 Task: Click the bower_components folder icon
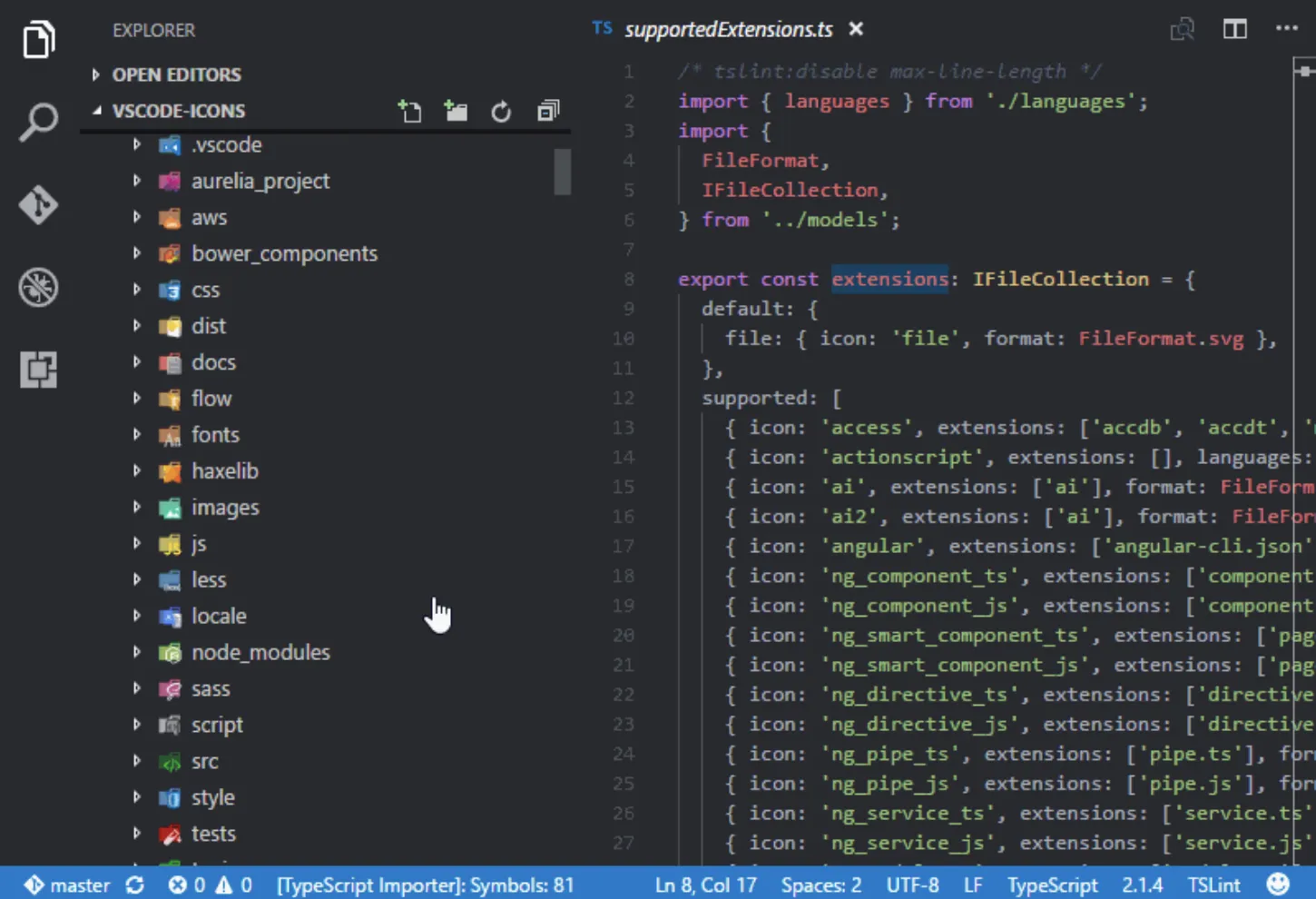coord(170,253)
